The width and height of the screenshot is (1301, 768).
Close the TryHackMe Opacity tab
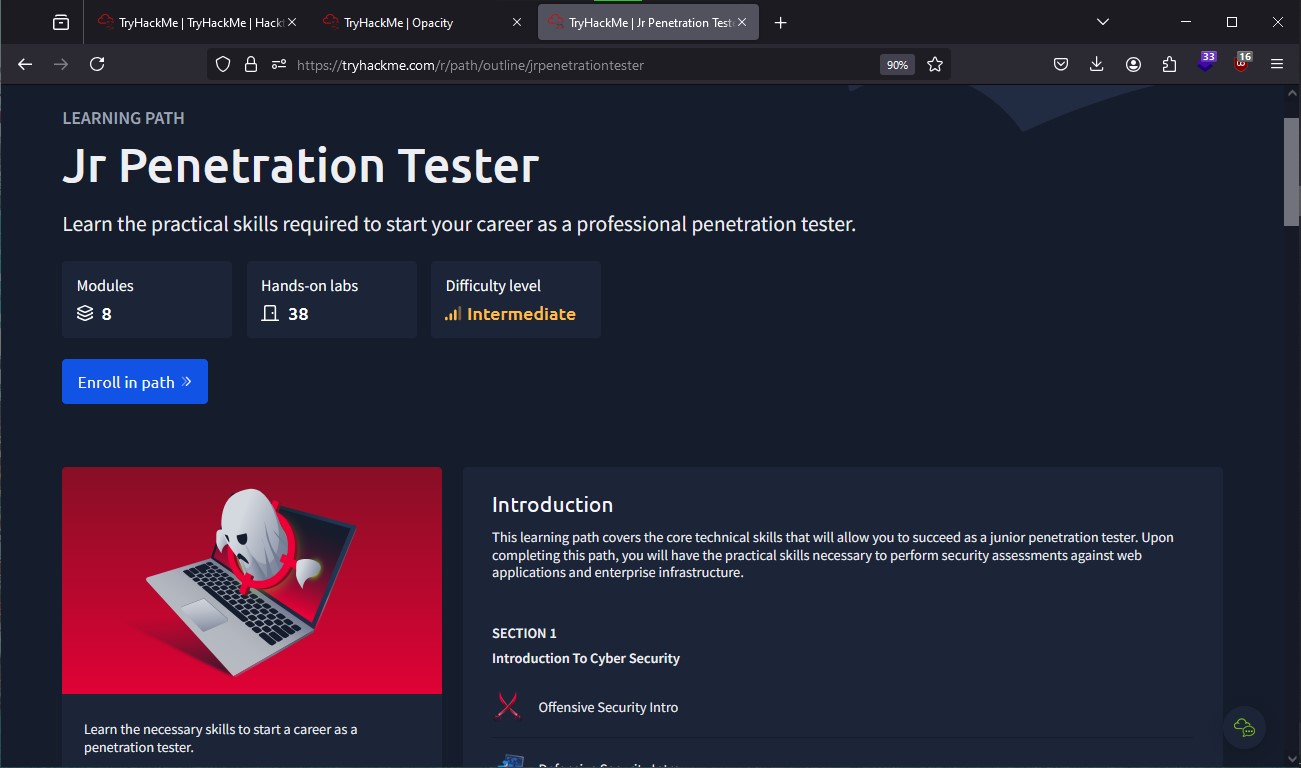[517, 22]
